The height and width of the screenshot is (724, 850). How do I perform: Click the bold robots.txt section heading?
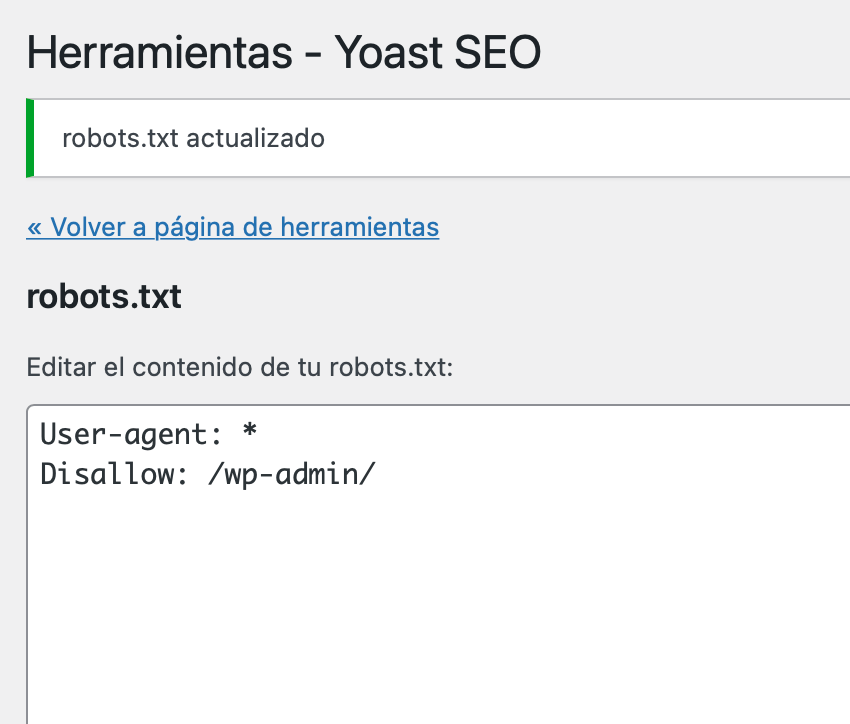tap(104, 296)
